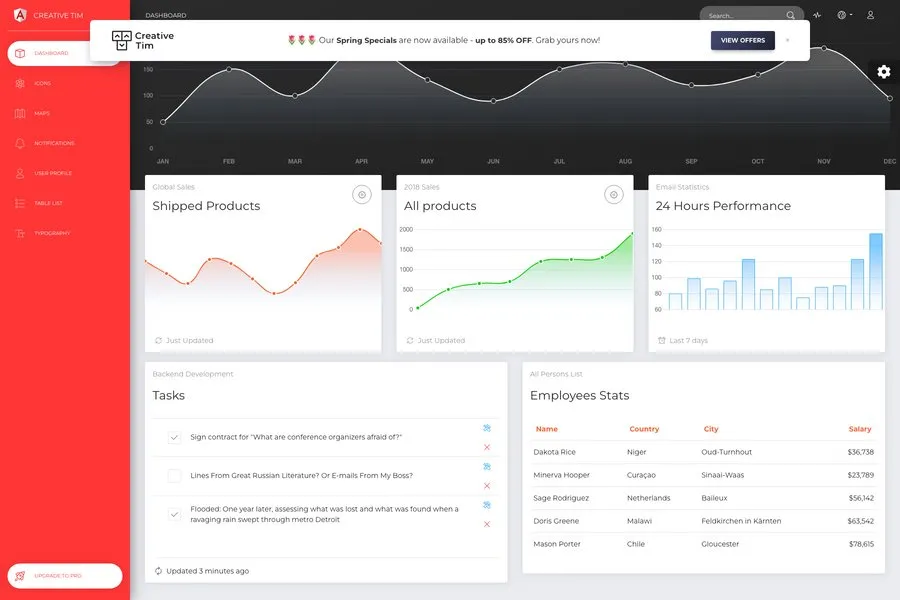Open Table List from the sidebar

48,203
